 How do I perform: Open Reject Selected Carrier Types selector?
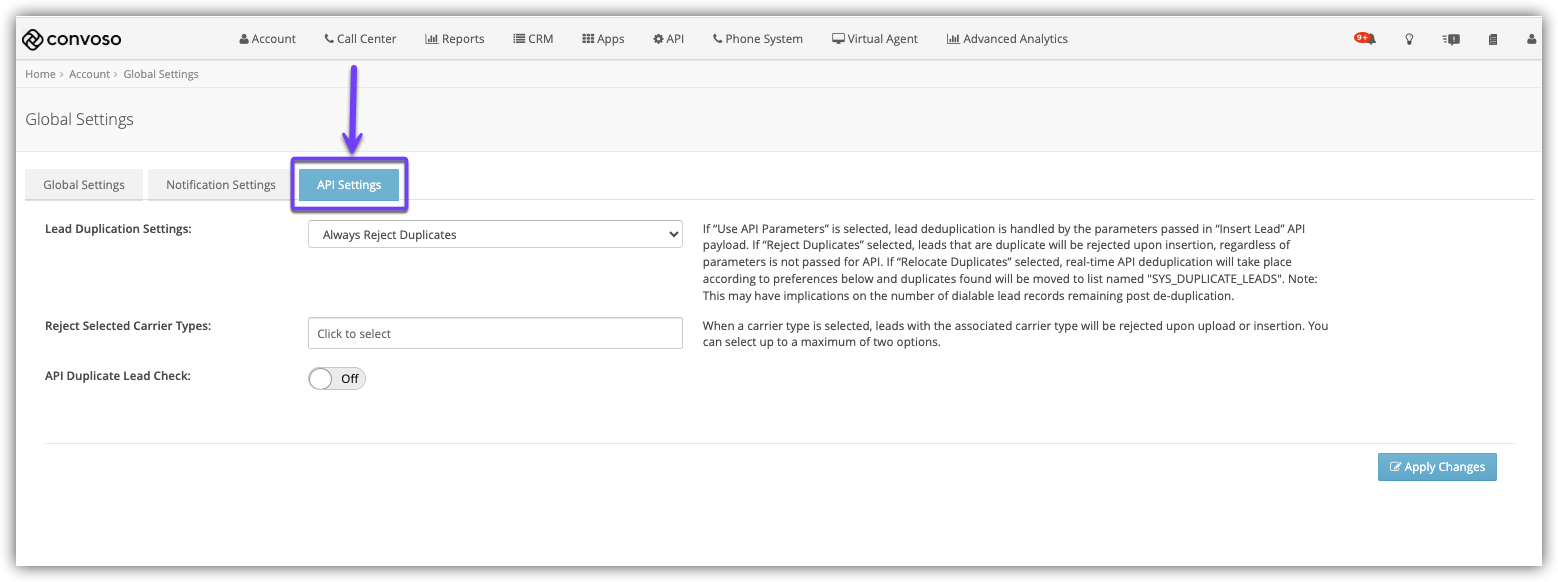[495, 333]
